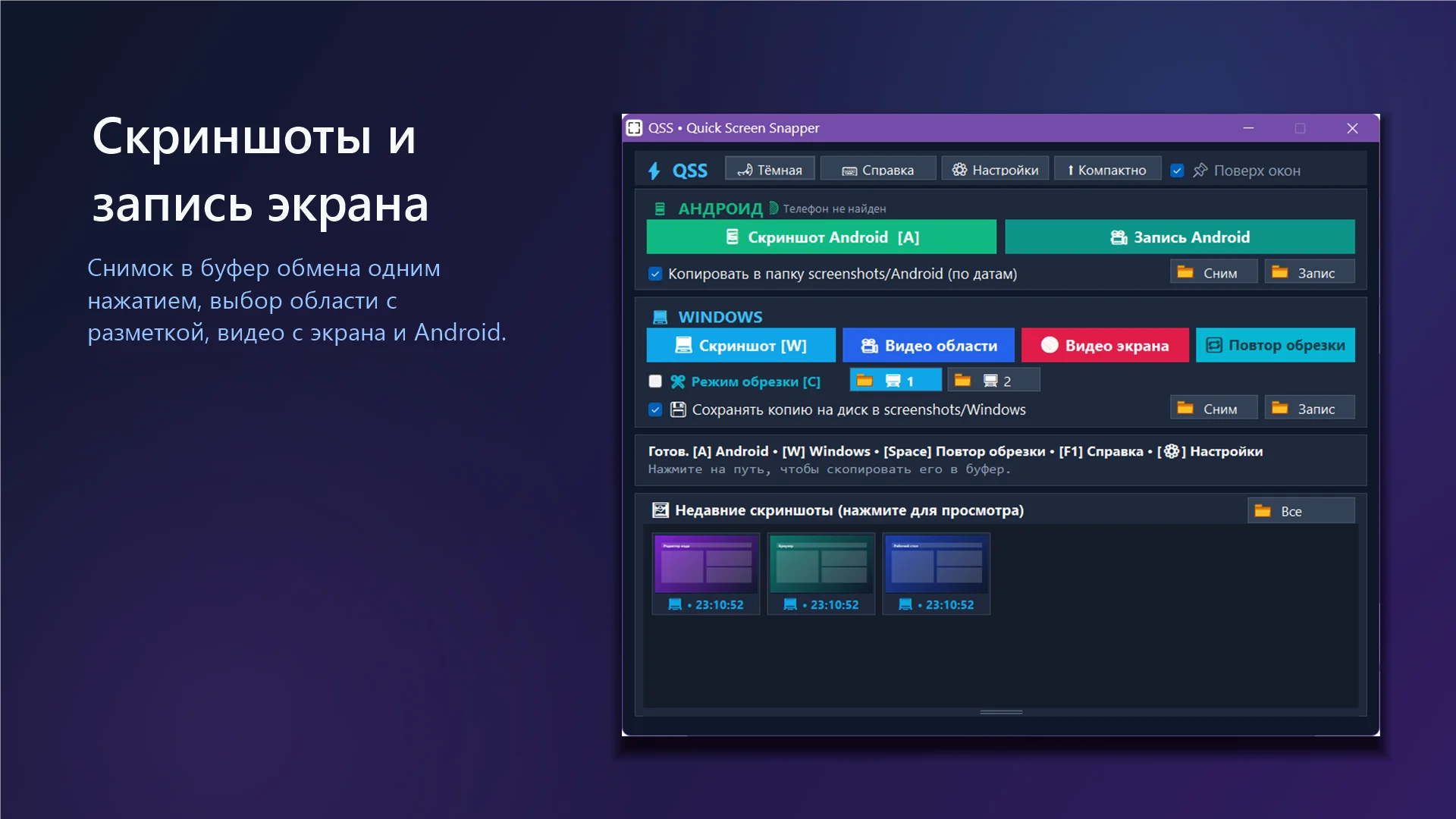Open Android Запис folder

coord(1310,272)
